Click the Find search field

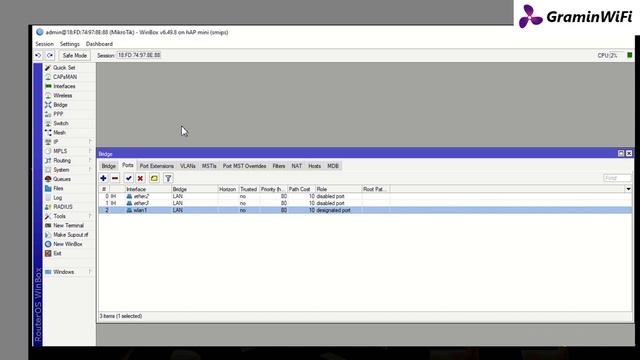[x=617, y=178]
